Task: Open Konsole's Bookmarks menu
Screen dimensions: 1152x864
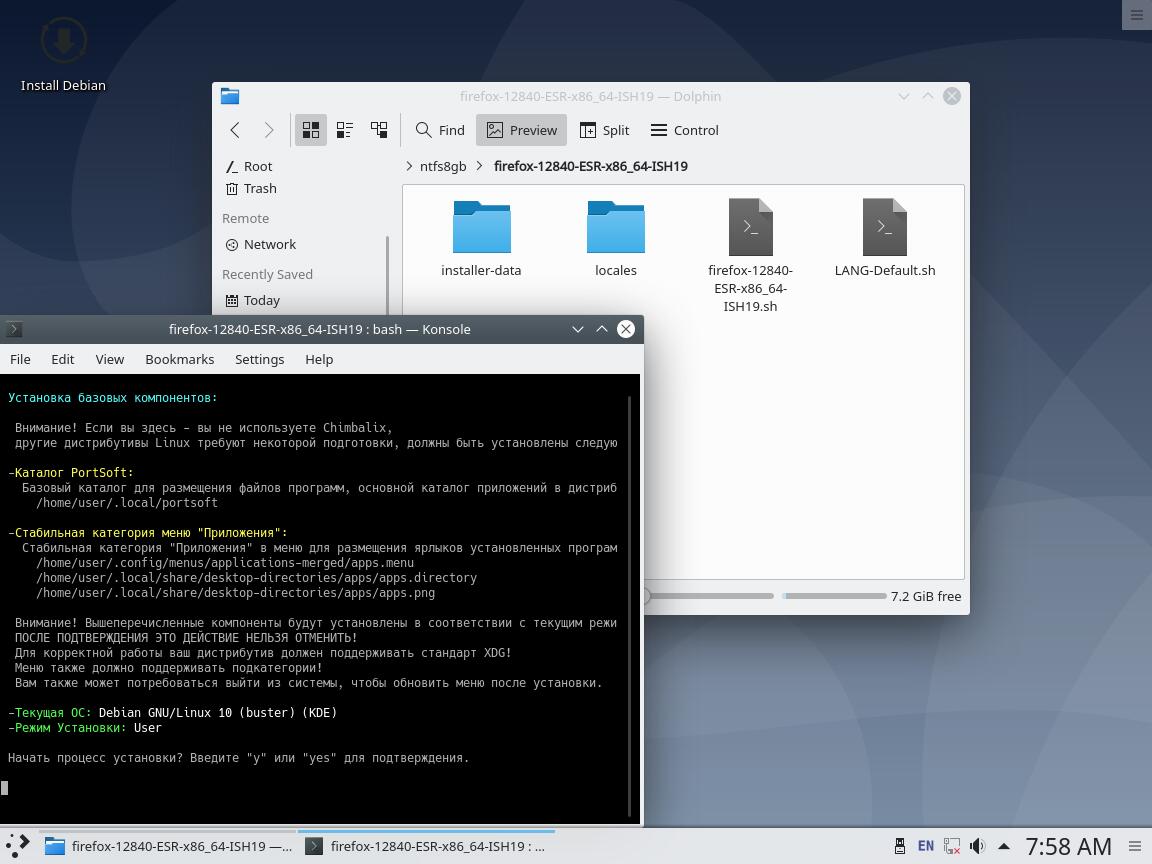Action: [x=179, y=359]
